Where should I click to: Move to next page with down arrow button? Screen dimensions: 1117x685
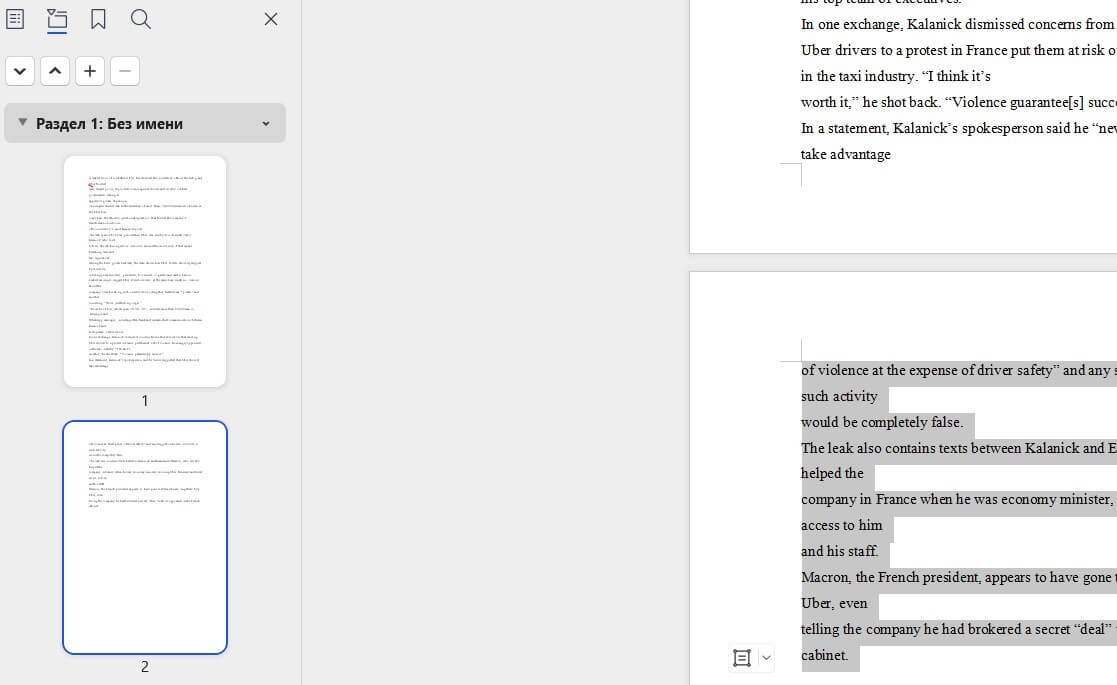tap(20, 71)
